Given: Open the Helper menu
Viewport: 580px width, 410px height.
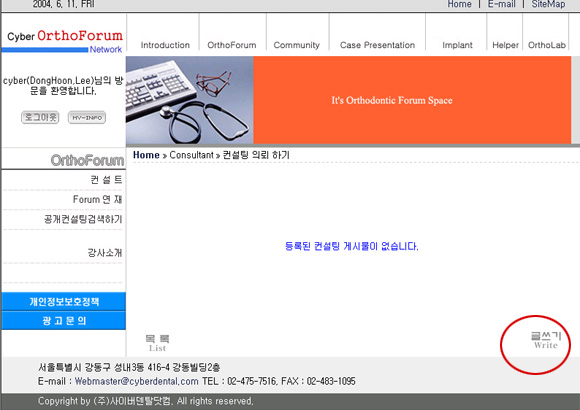Looking at the screenshot, I should pos(505,45).
